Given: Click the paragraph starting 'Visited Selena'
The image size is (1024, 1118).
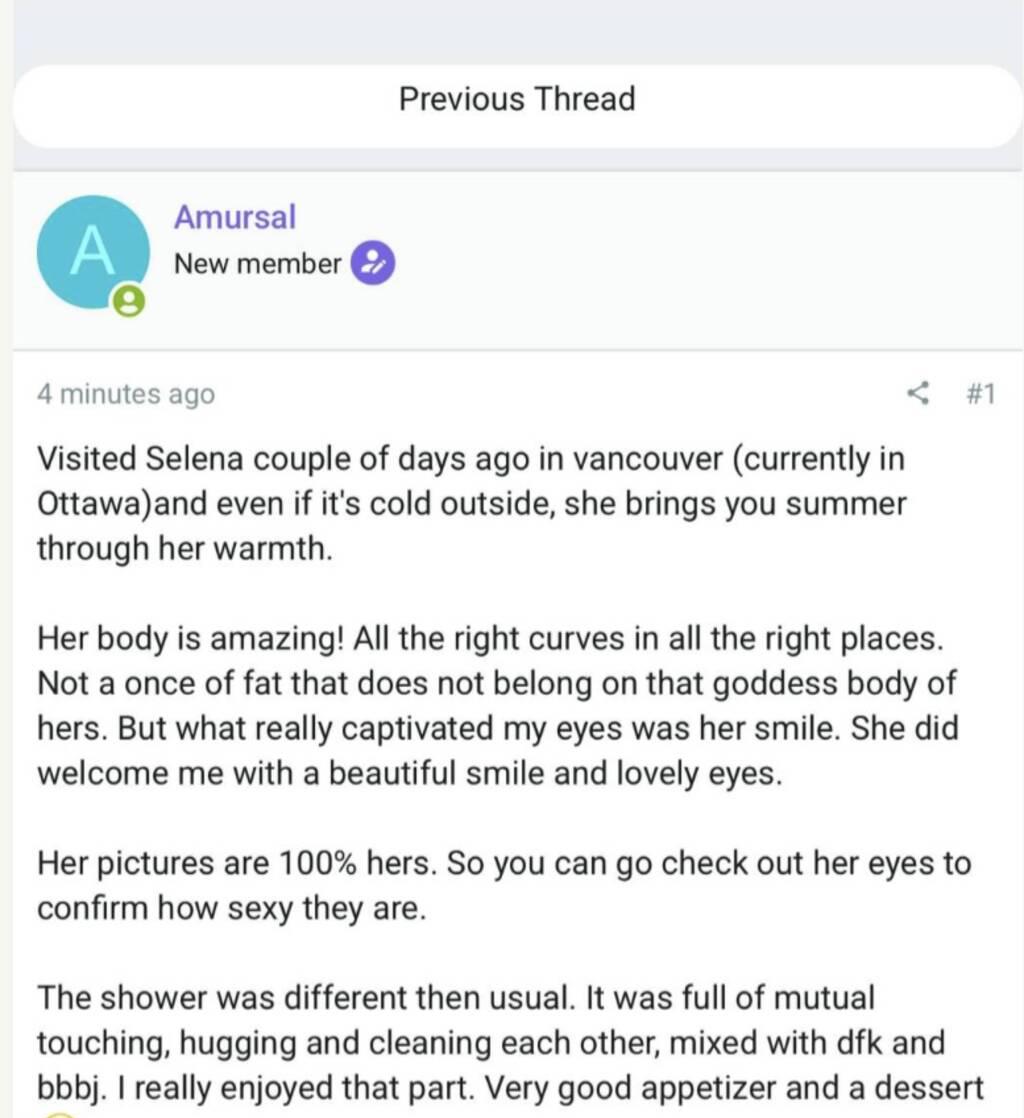Looking at the screenshot, I should pos(470,504).
